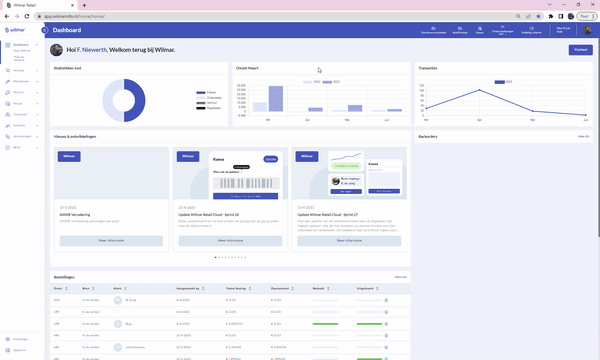Open Doorleveraccounts in the top bar
Screen dimensions: 600x360
434,30
